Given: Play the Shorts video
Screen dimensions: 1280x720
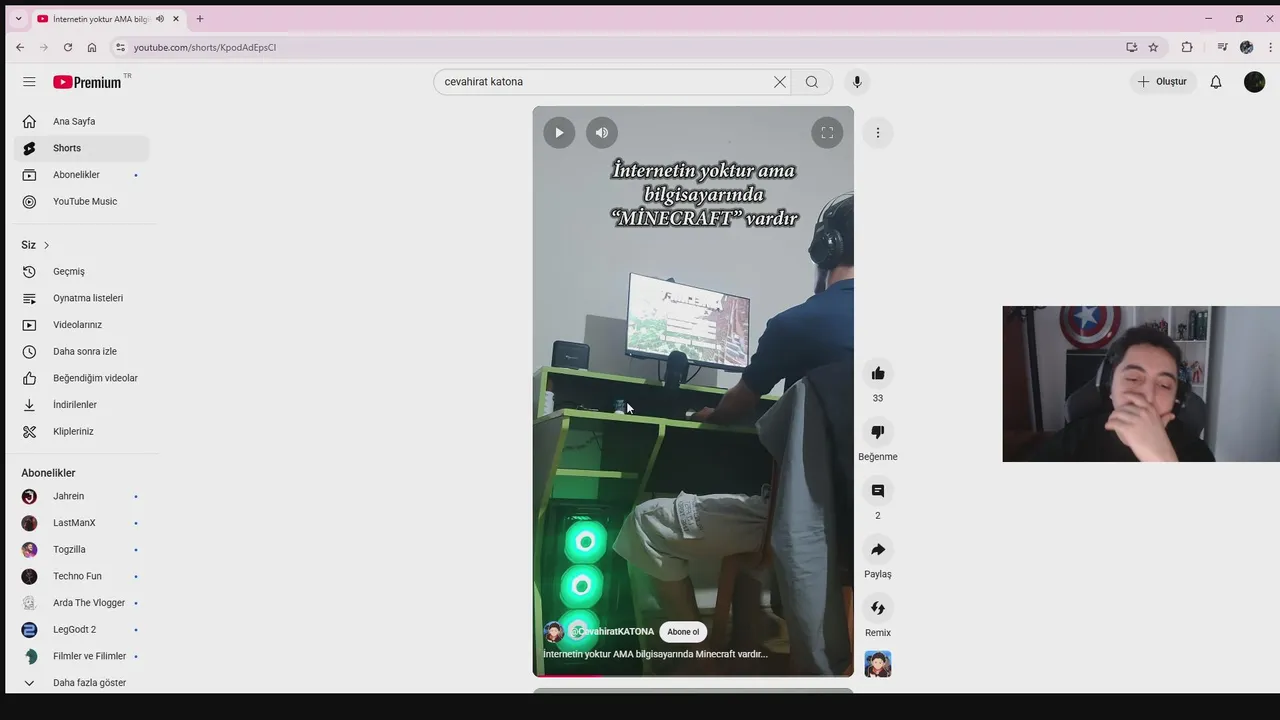Looking at the screenshot, I should point(559,132).
